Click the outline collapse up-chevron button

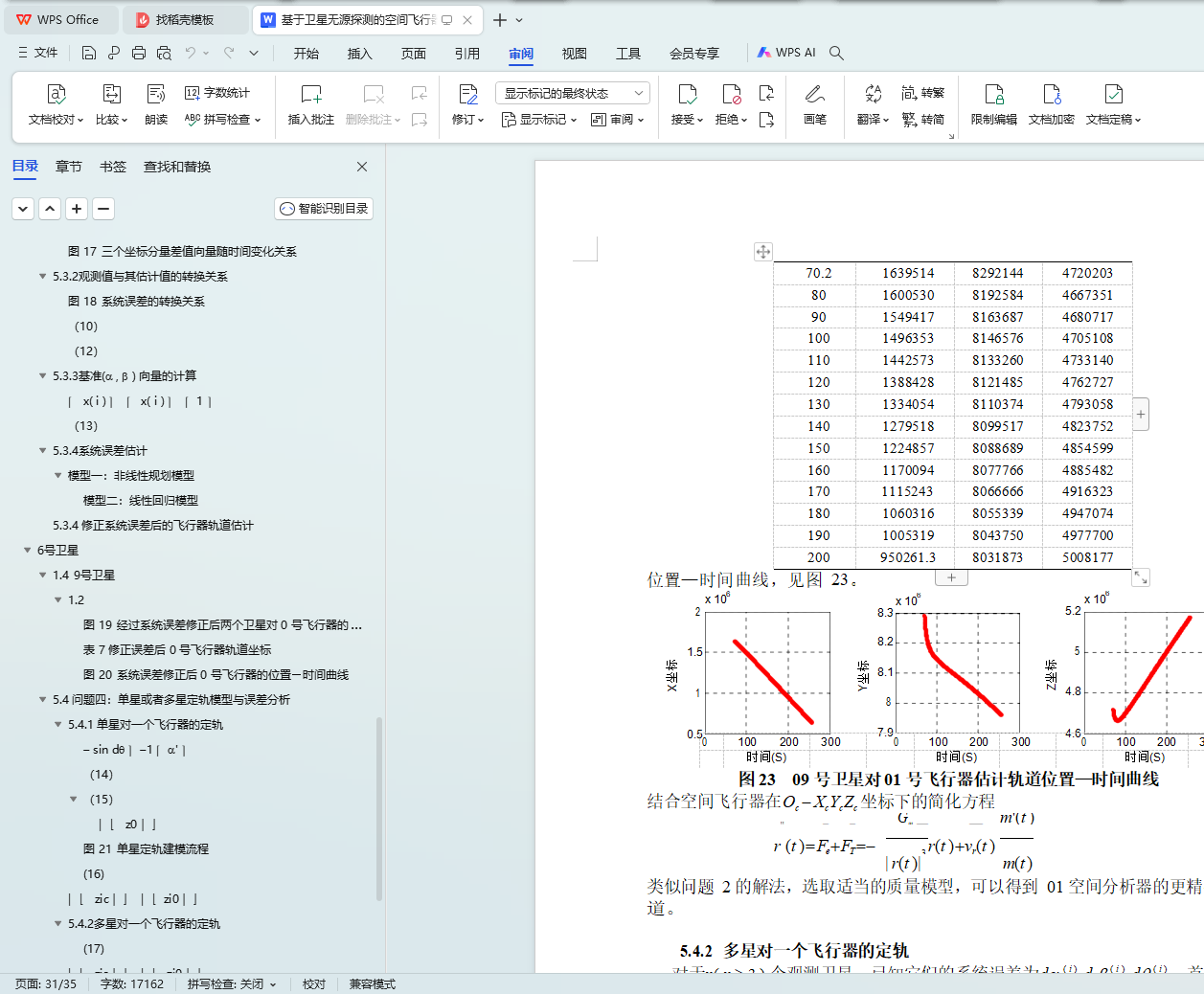coord(50,208)
